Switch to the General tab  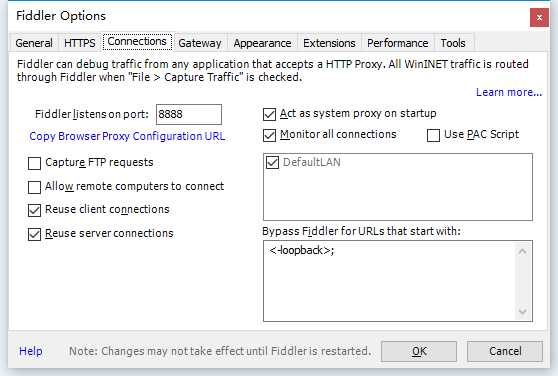[34, 43]
